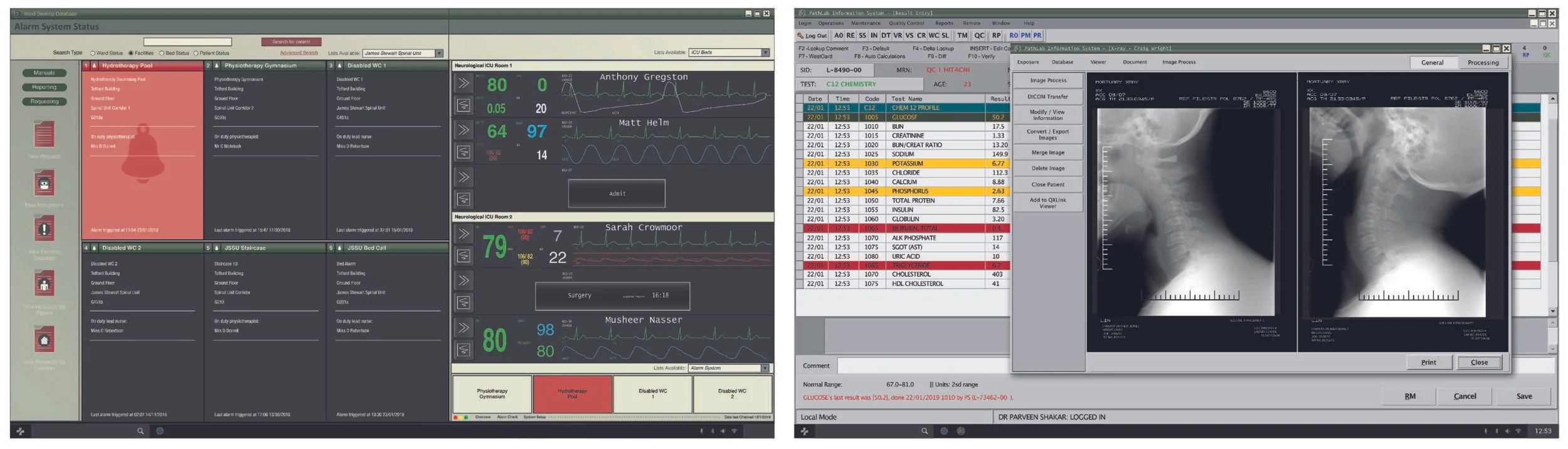Open the pending requests exclamation icon

[44, 229]
